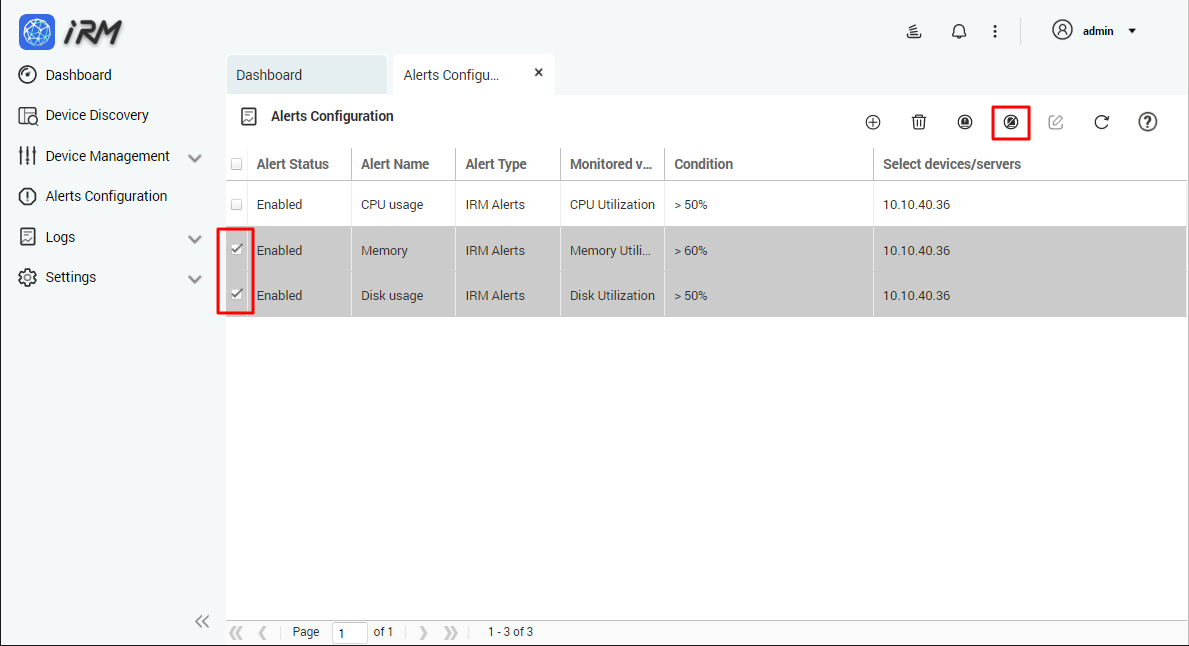The height and width of the screenshot is (646, 1189).
Task: Go to last page using pagination arrows
Action: point(451,631)
